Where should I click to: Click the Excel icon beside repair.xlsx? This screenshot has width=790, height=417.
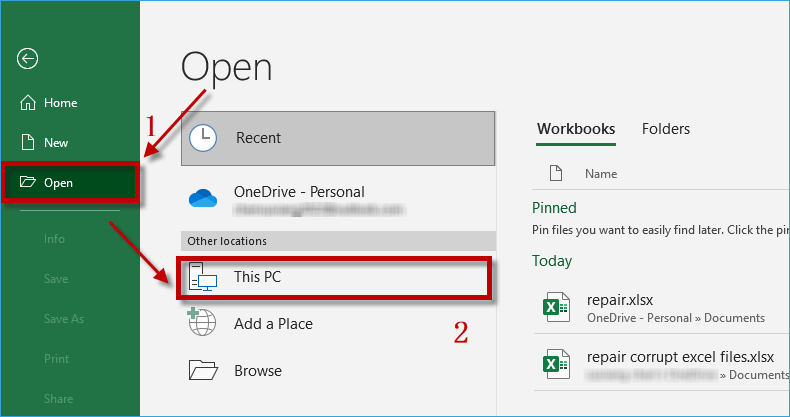click(x=556, y=307)
